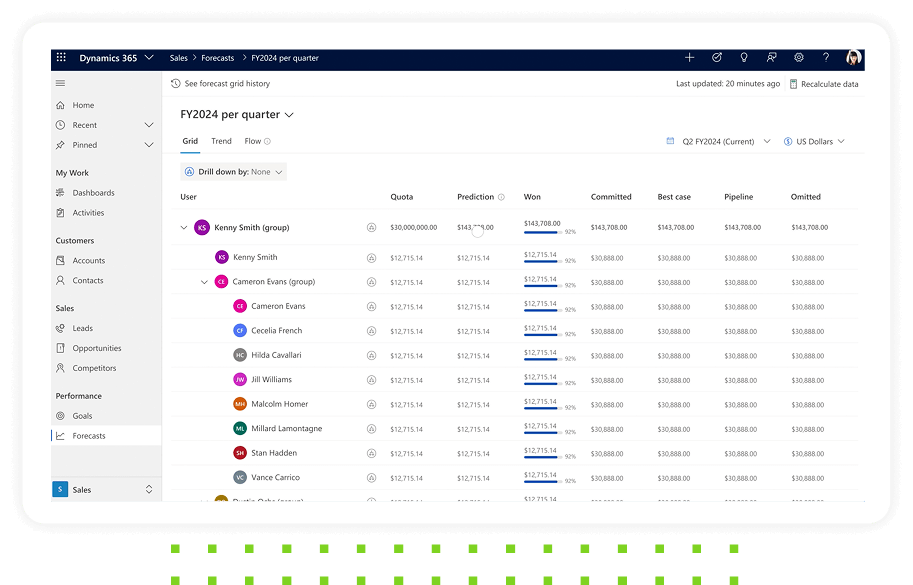Screen dimensions: 913x585
Task: Click the row icon beside Cameron Evans (group)
Action: (371, 282)
